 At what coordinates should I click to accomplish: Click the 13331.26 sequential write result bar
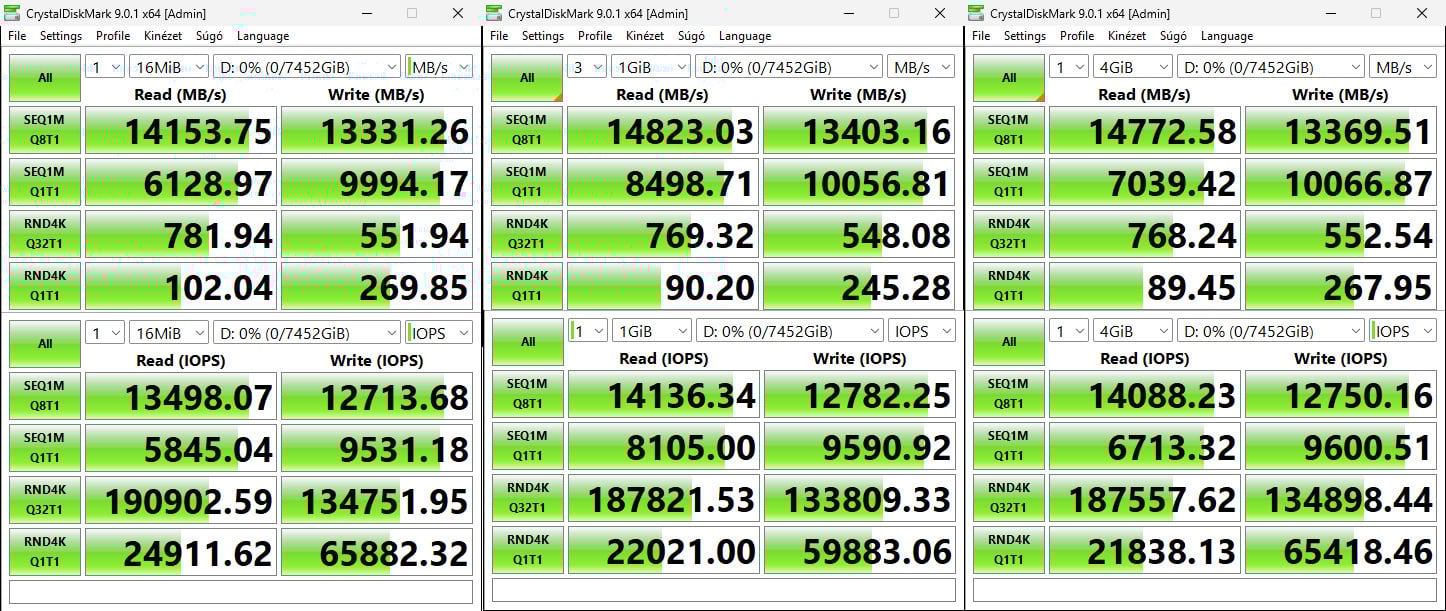pyautogui.click(x=377, y=131)
